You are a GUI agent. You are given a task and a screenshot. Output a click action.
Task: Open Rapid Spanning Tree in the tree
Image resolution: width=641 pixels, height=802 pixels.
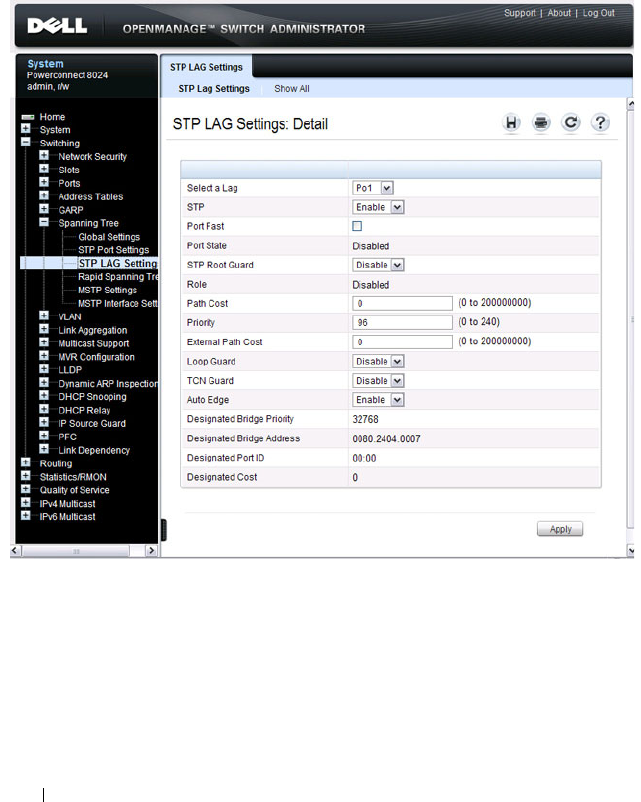point(118,277)
